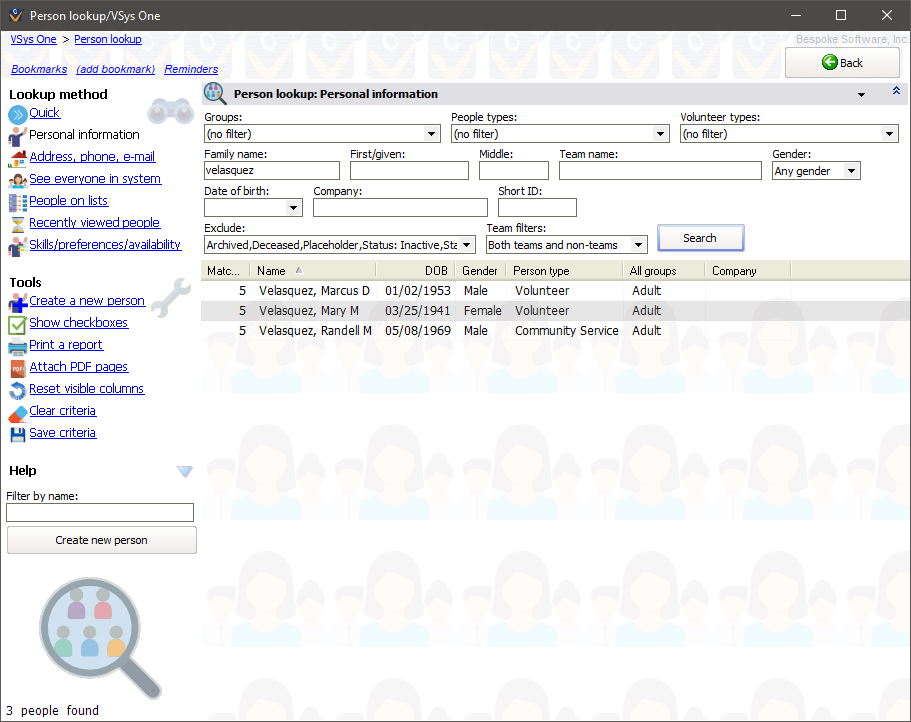The width and height of the screenshot is (911, 722).
Task: Open the Address, phone, e-mail lookup icon
Action: click(x=17, y=156)
